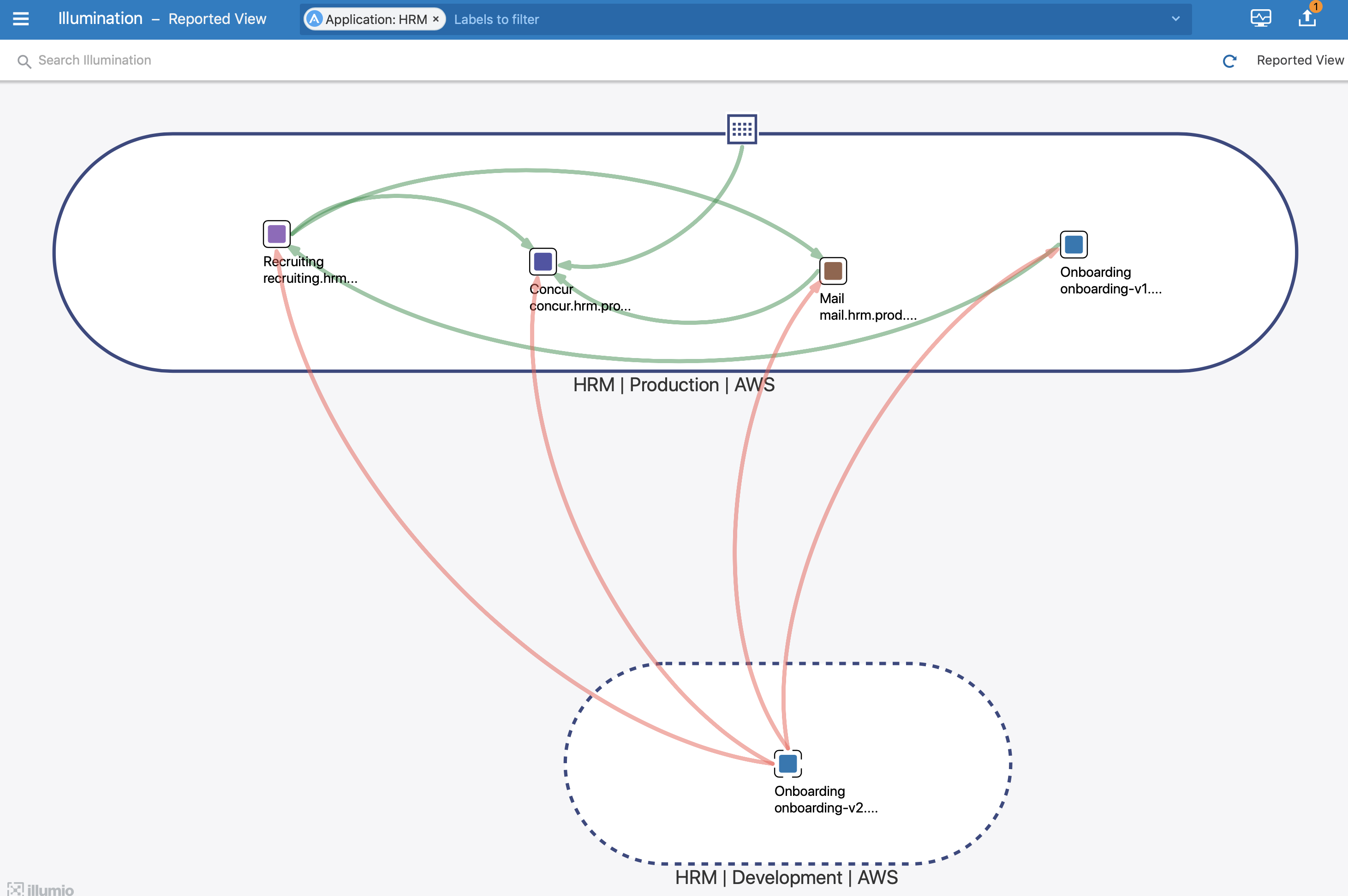This screenshot has width=1348, height=896.
Task: Select the Recruiting workload icon
Action: [x=276, y=234]
